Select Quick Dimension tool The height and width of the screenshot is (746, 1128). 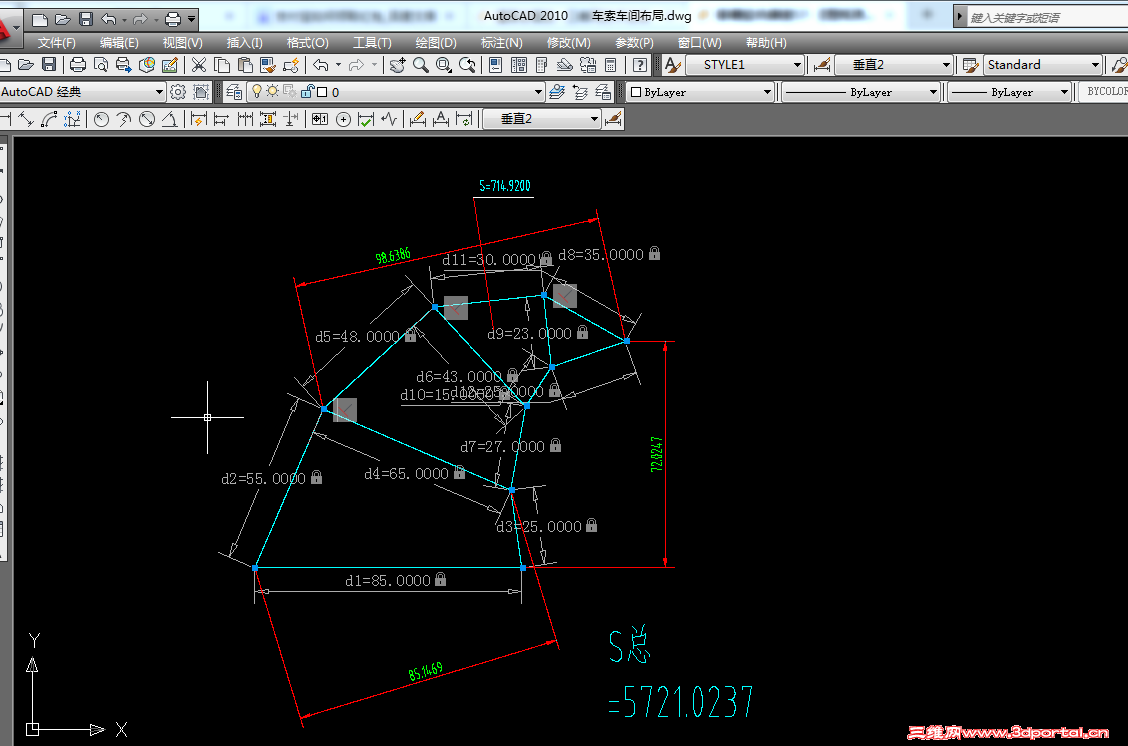click(199, 119)
